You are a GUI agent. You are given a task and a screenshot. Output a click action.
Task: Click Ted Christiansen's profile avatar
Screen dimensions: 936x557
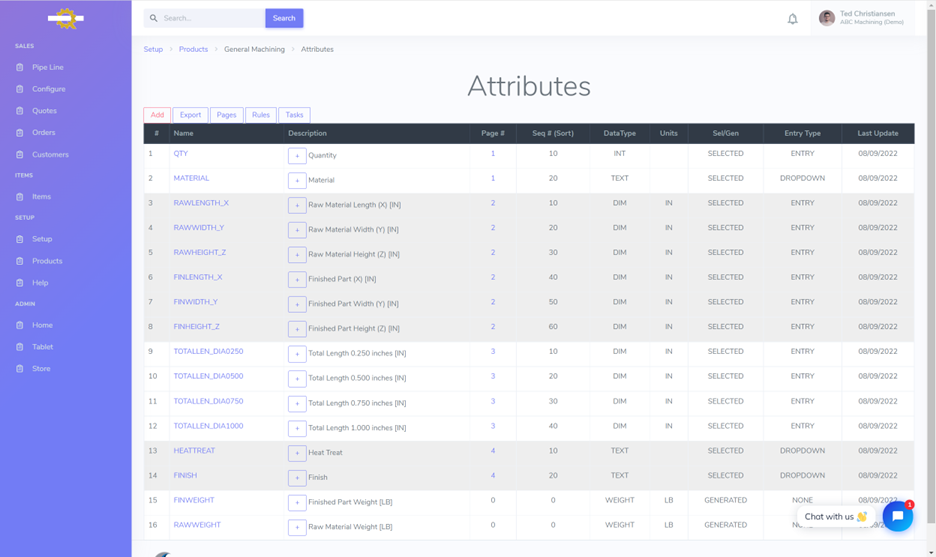pos(826,18)
